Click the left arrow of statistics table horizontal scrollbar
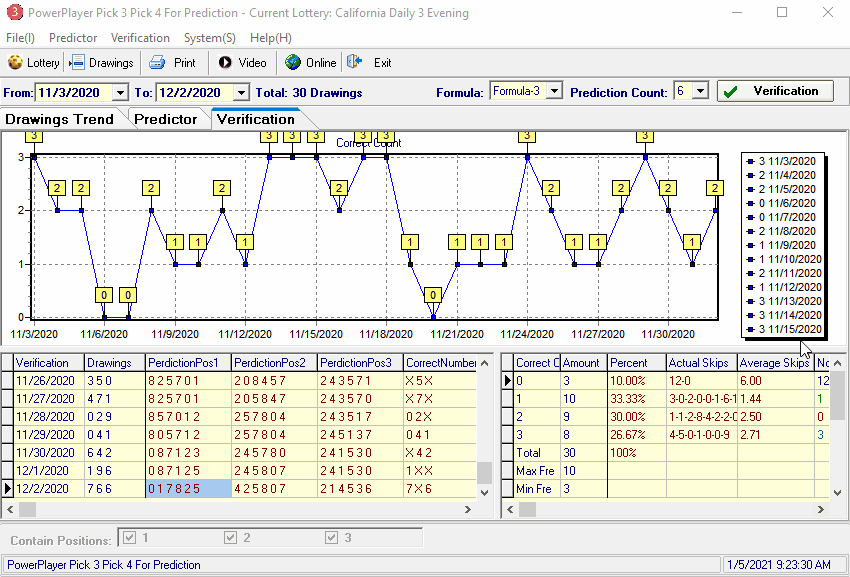The image size is (850, 577). click(x=509, y=509)
